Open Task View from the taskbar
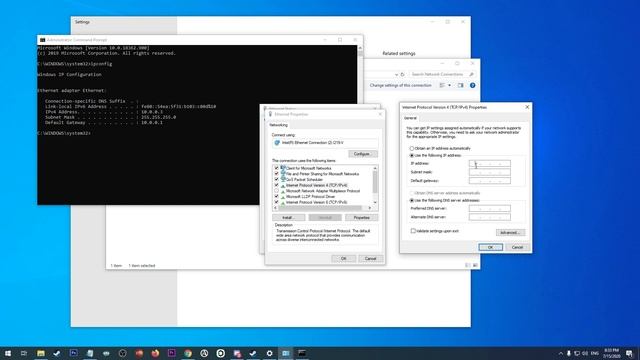 coord(24,353)
